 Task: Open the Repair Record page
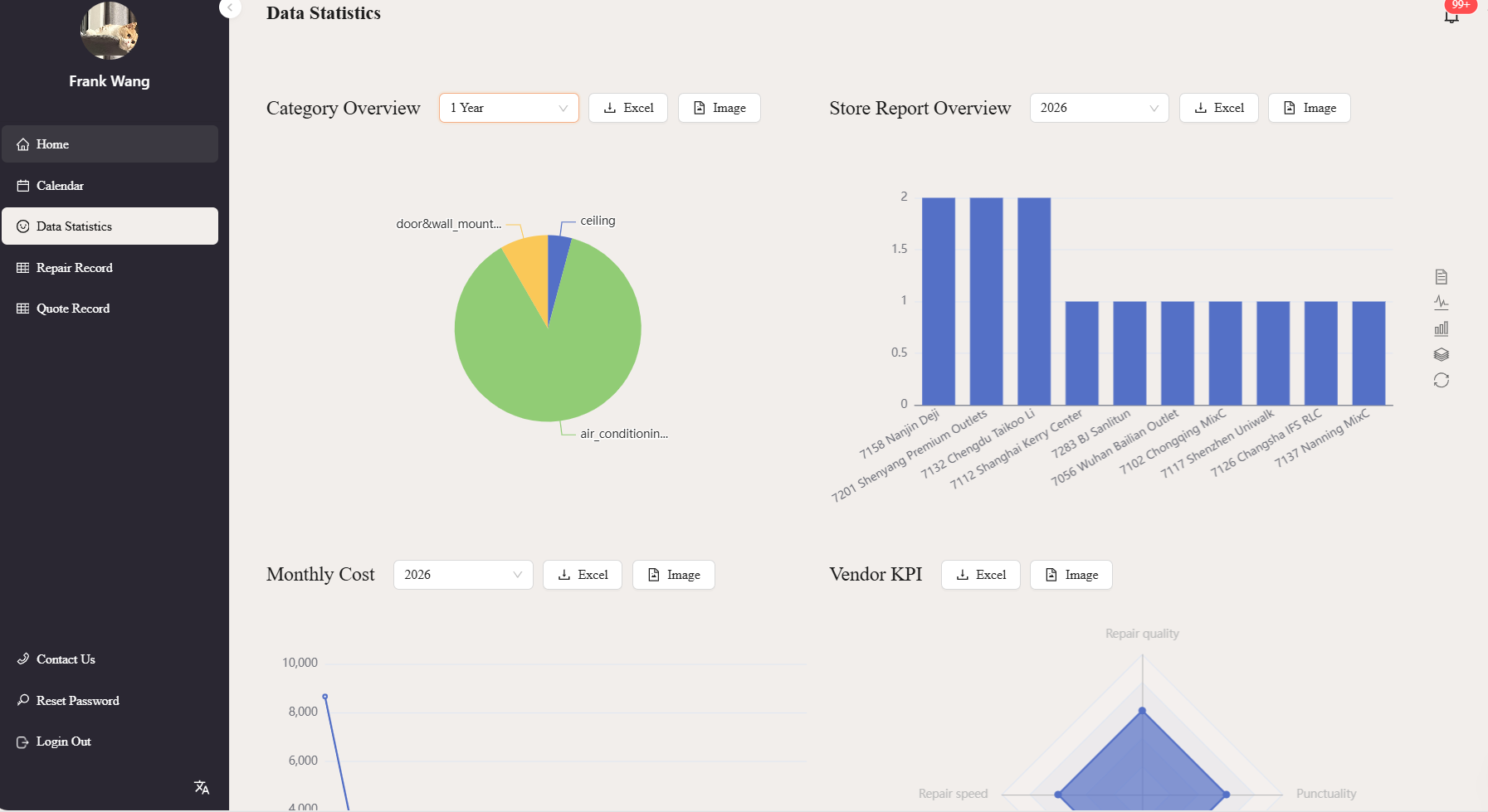(110, 268)
